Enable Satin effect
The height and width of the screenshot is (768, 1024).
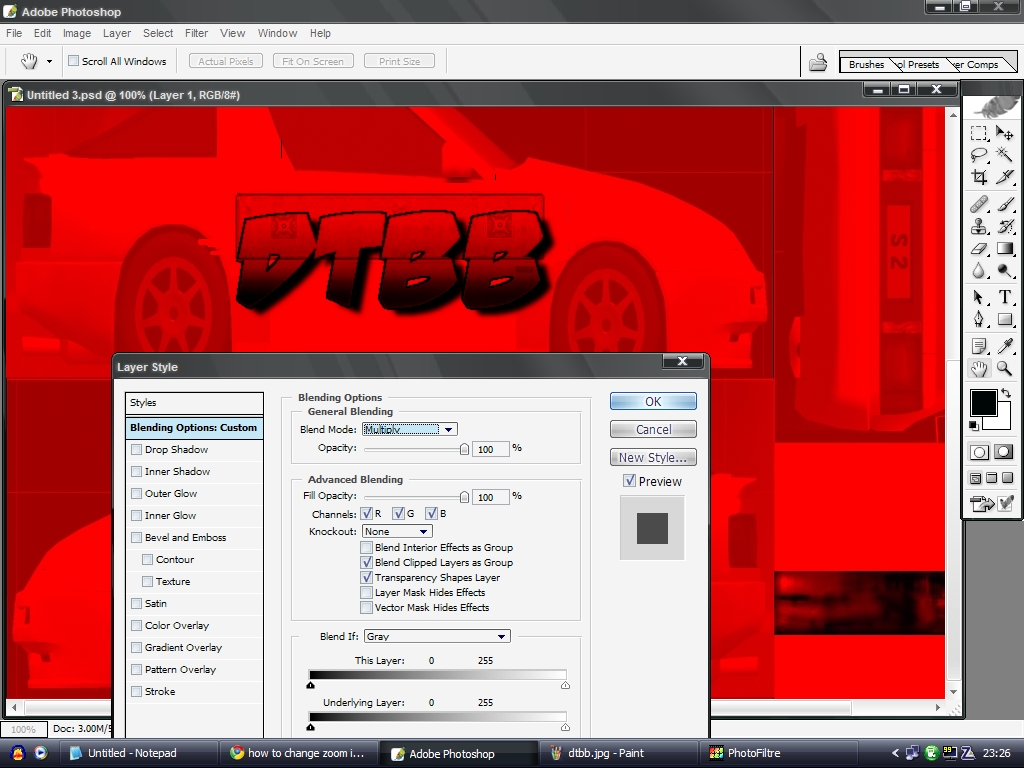click(136, 603)
